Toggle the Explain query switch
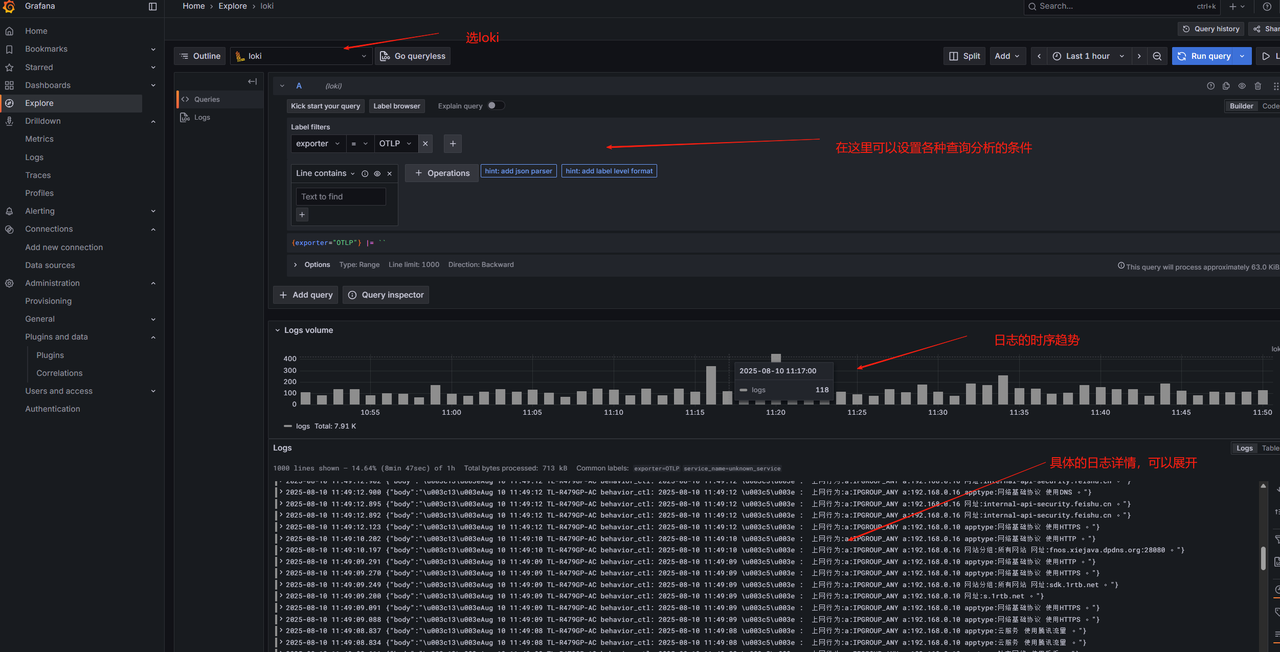 495,106
